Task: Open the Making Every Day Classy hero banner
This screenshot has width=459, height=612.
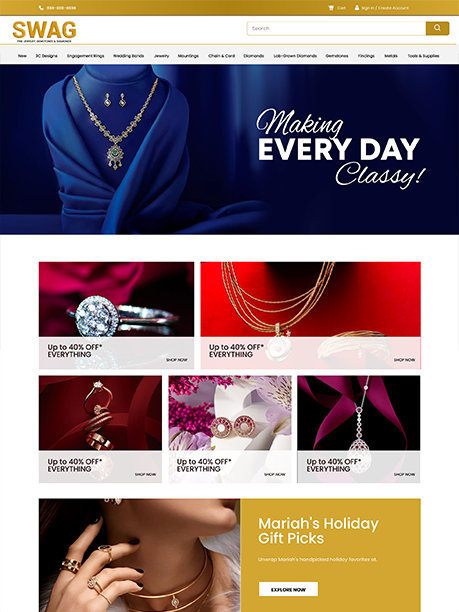Action: click(230, 149)
